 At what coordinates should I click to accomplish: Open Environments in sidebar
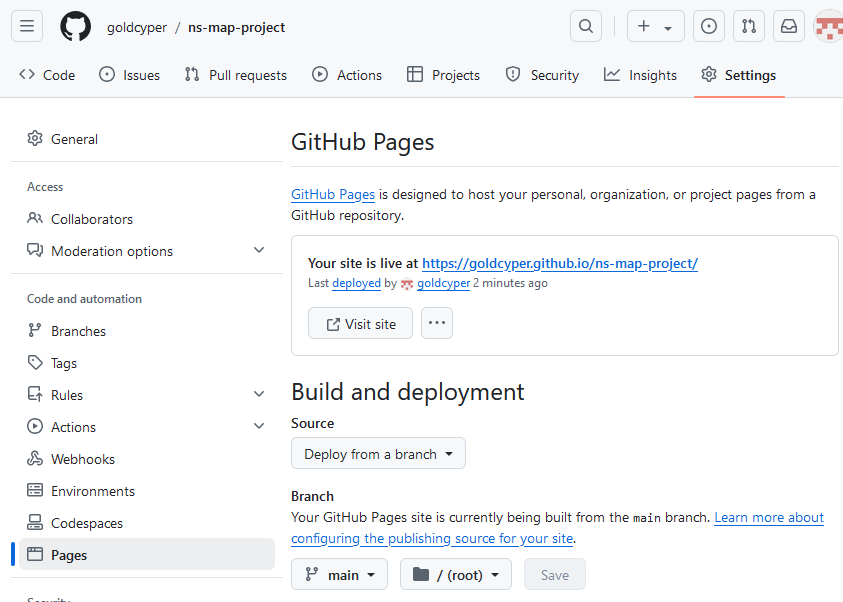pyautogui.click(x=147, y=491)
